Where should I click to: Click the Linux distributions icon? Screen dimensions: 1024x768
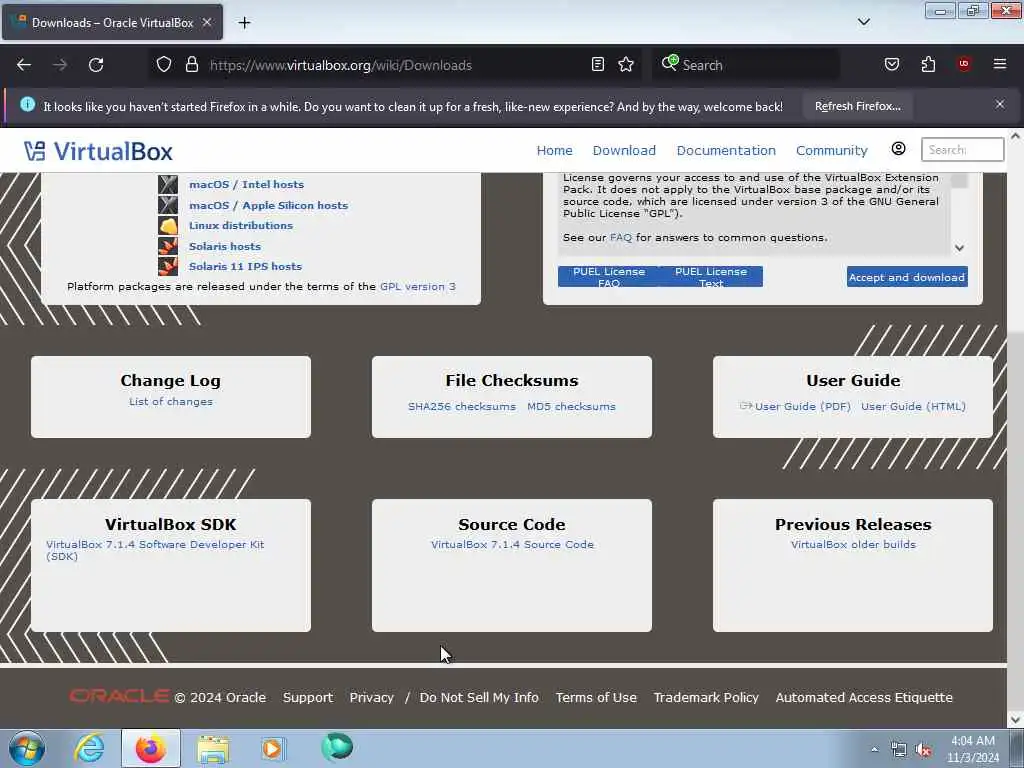point(168,225)
